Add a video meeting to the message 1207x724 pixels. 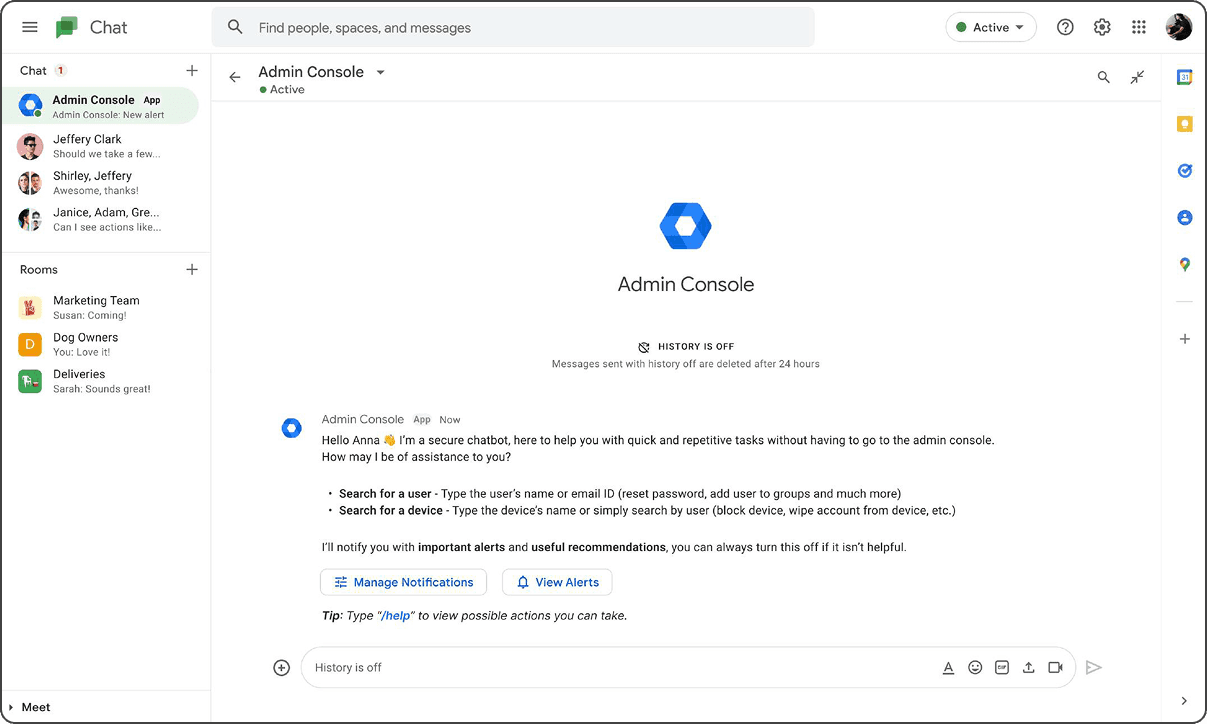[x=1055, y=667]
